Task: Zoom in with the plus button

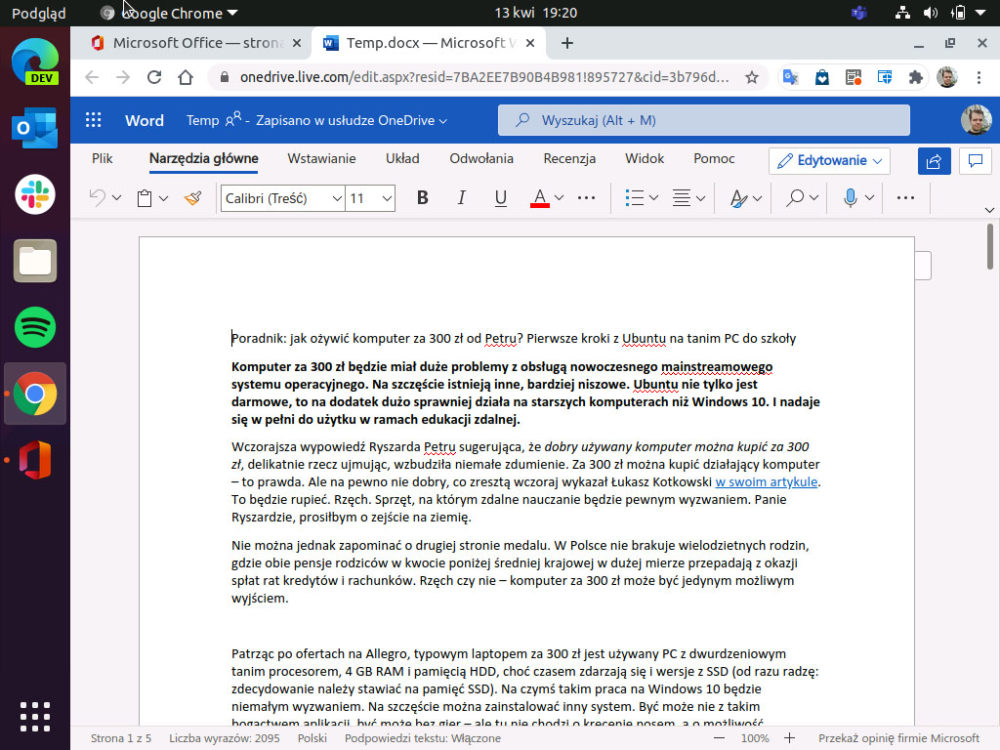Action: click(x=789, y=739)
